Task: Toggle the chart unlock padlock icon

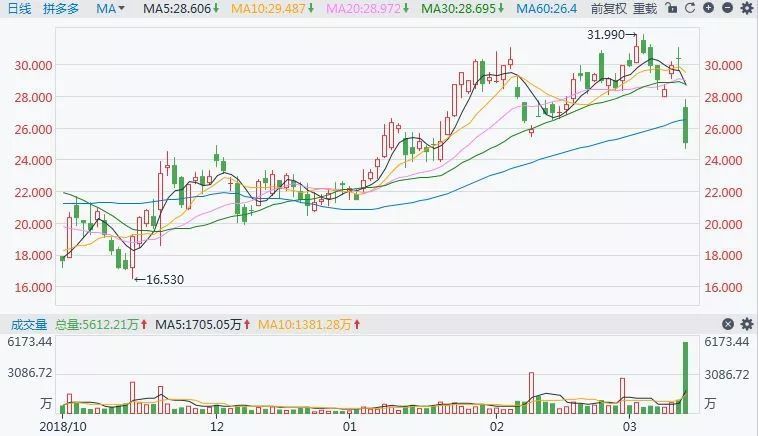Action: pyautogui.click(x=671, y=8)
